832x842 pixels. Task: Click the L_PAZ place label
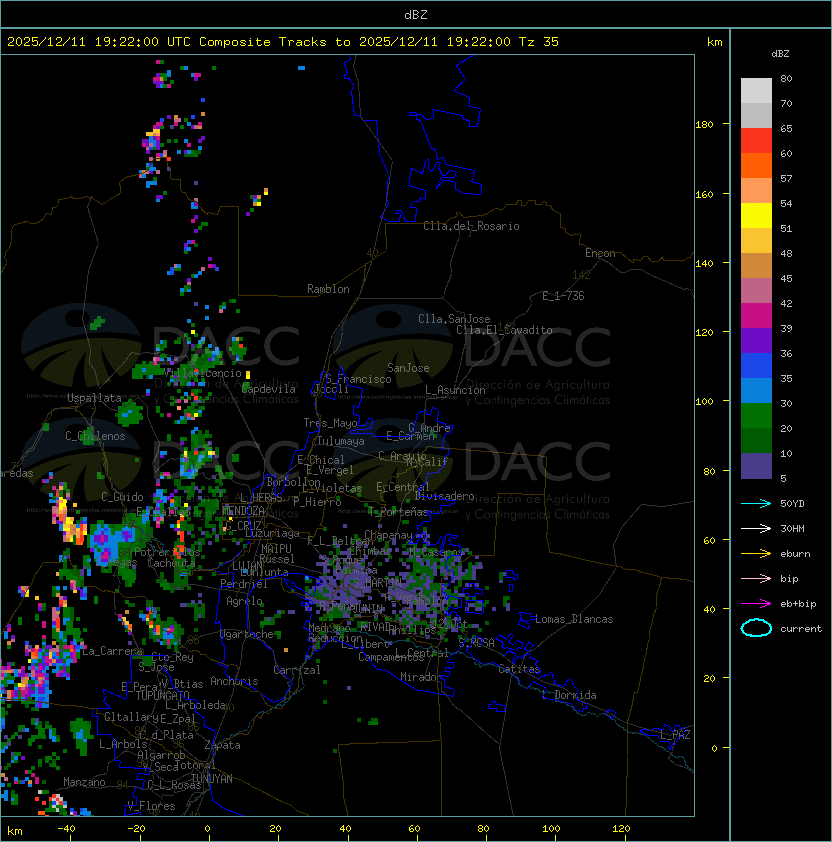click(675, 735)
